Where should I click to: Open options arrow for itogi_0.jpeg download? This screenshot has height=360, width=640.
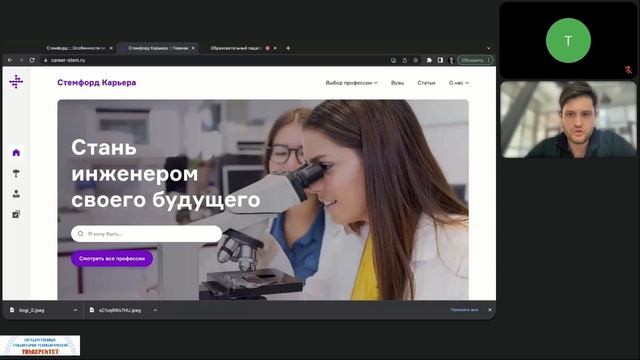(x=75, y=310)
